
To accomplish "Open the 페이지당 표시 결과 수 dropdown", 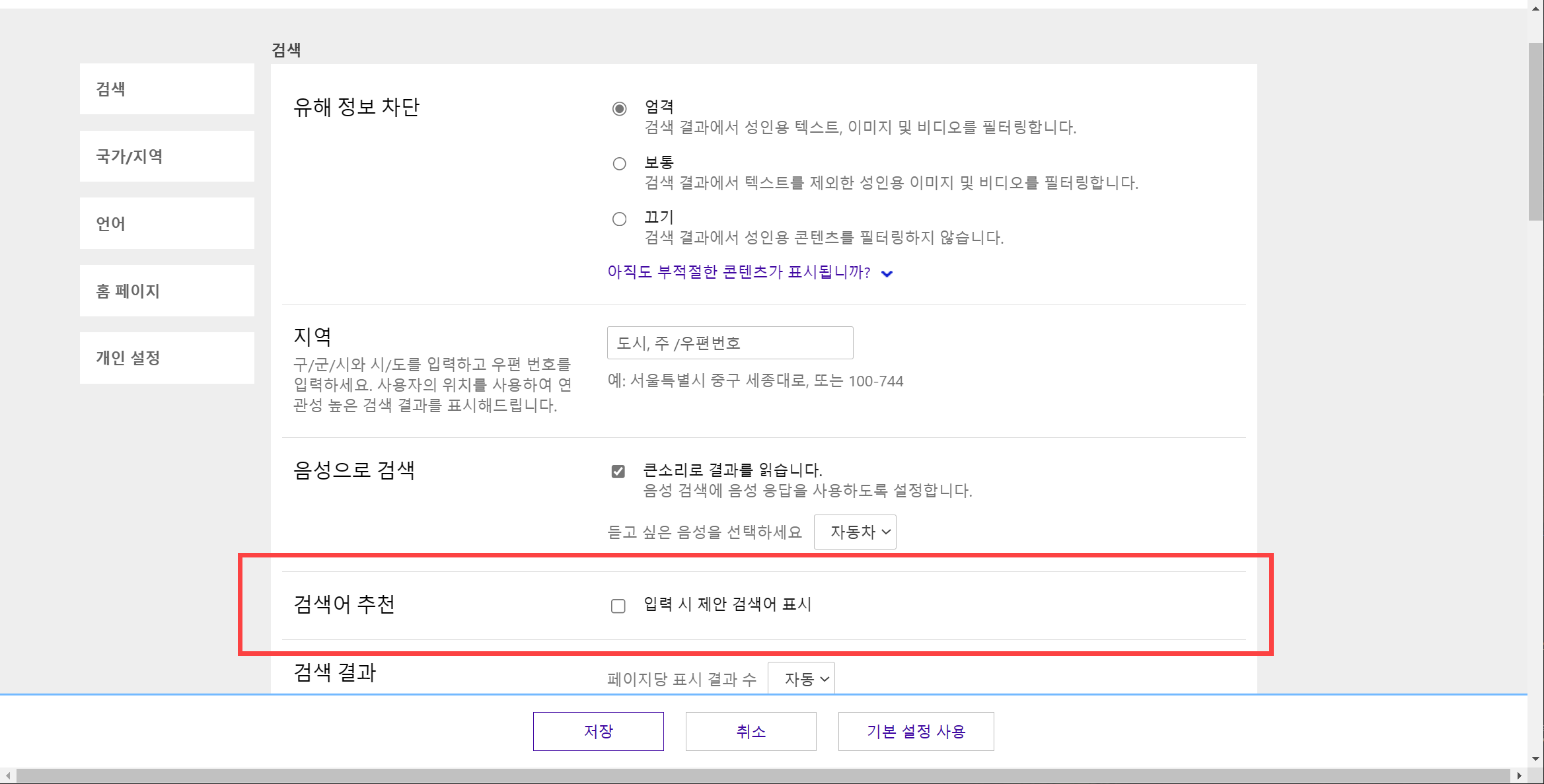I will [x=801, y=679].
